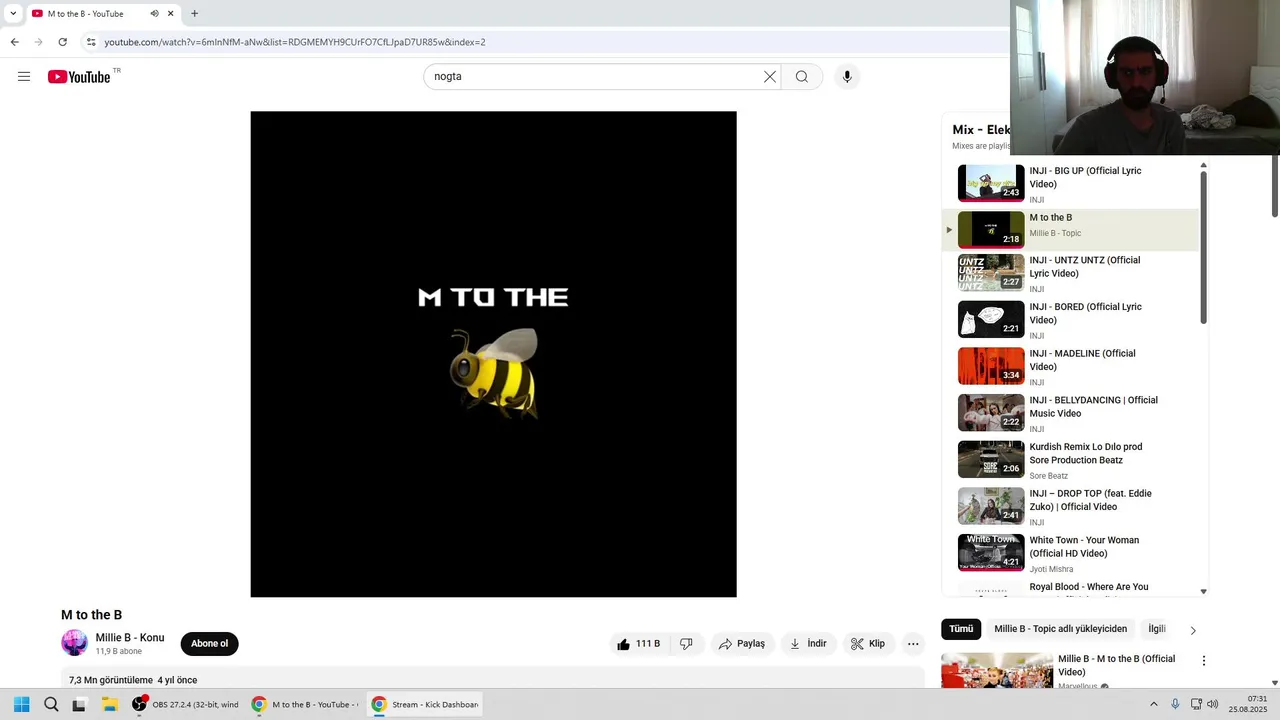
Task: Play Kurdish Remix Lo Dilo track
Action: click(x=1070, y=460)
